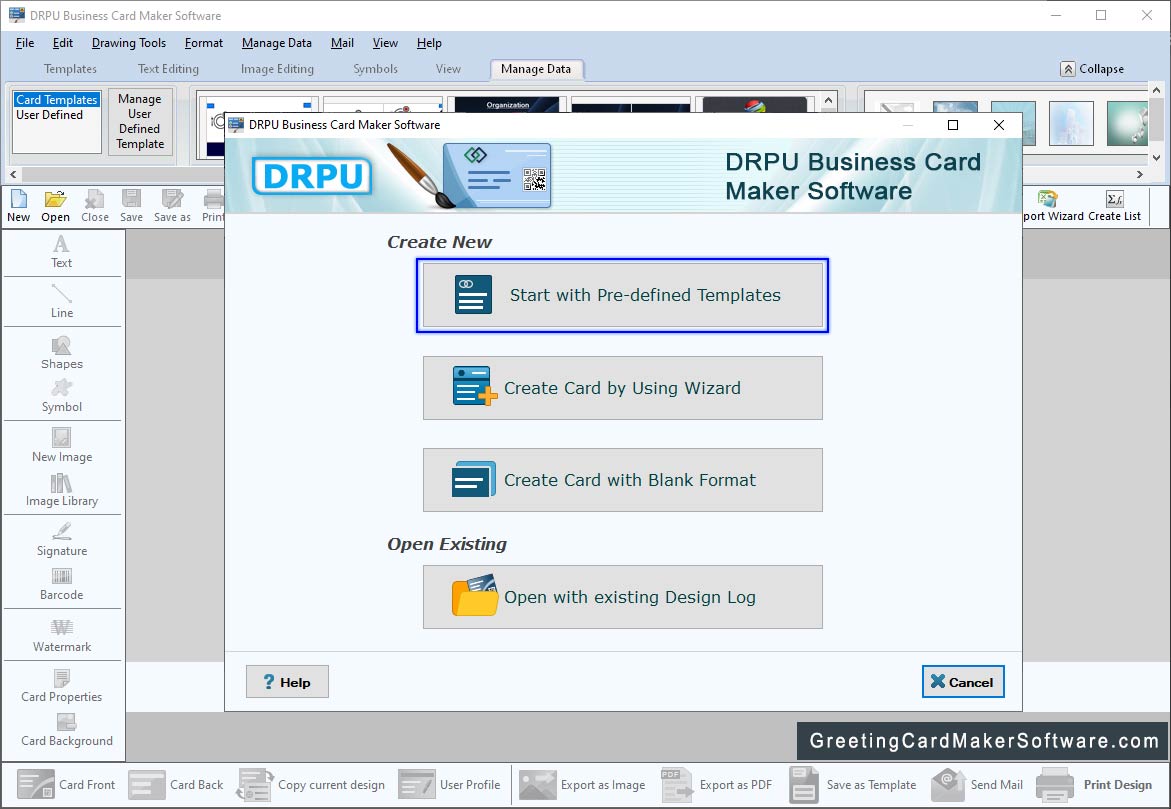
Task: Click Export as Image
Action: pos(583,784)
